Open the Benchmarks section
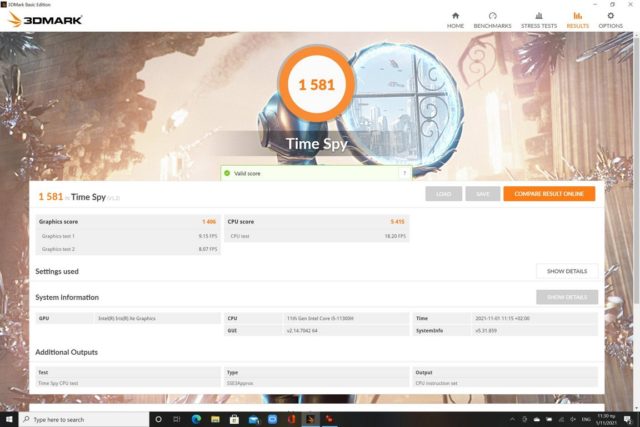The image size is (640, 427). coord(492,20)
